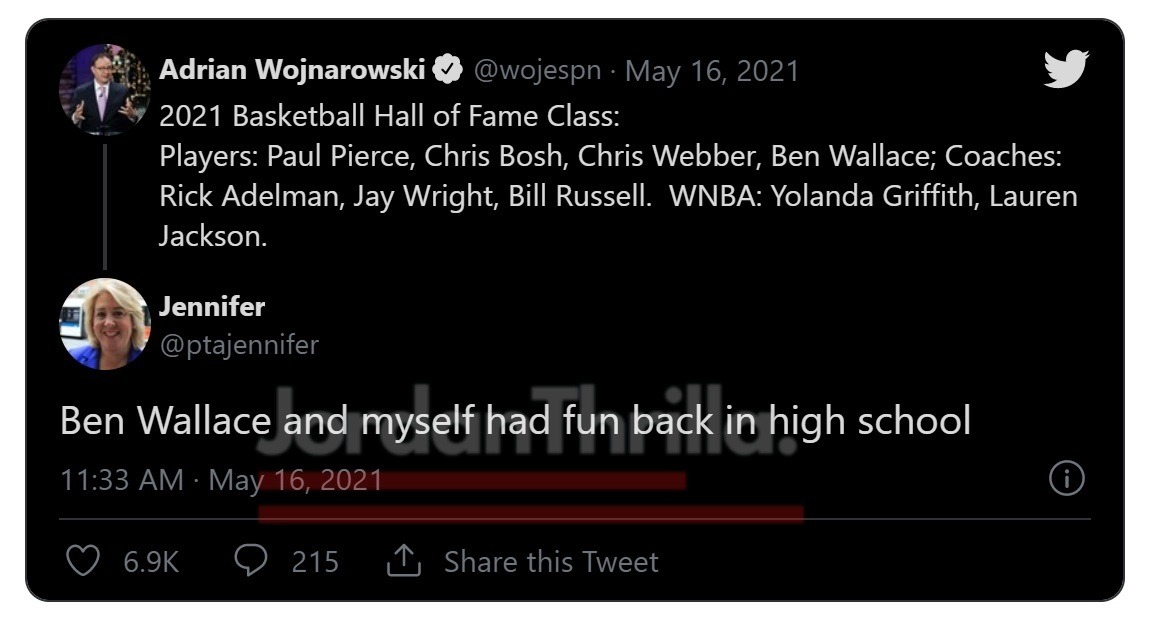Open the @wojespn handle link
This screenshot has height=622, width=1149.
538,71
